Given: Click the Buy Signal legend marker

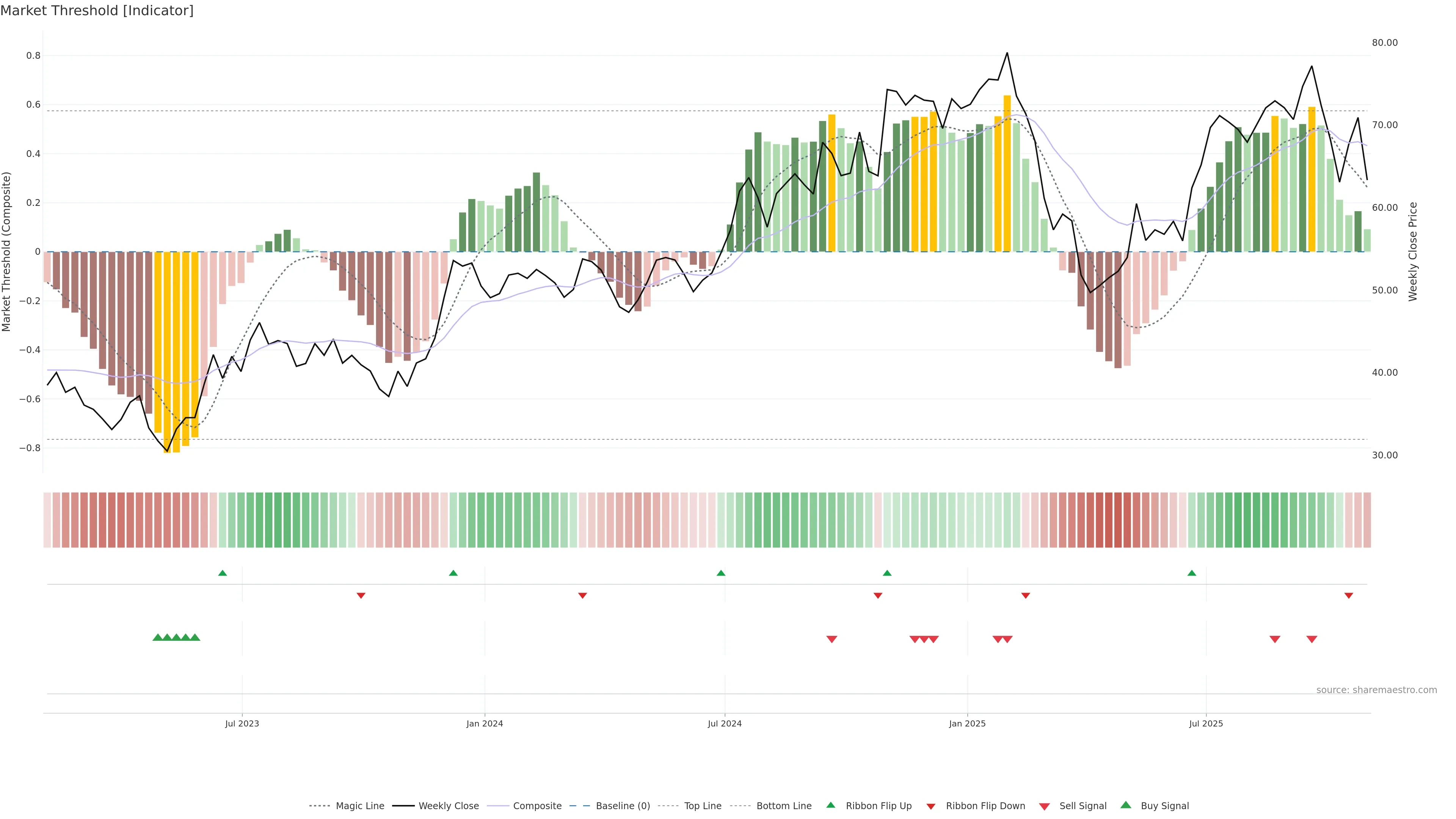Looking at the screenshot, I should click(1126, 805).
